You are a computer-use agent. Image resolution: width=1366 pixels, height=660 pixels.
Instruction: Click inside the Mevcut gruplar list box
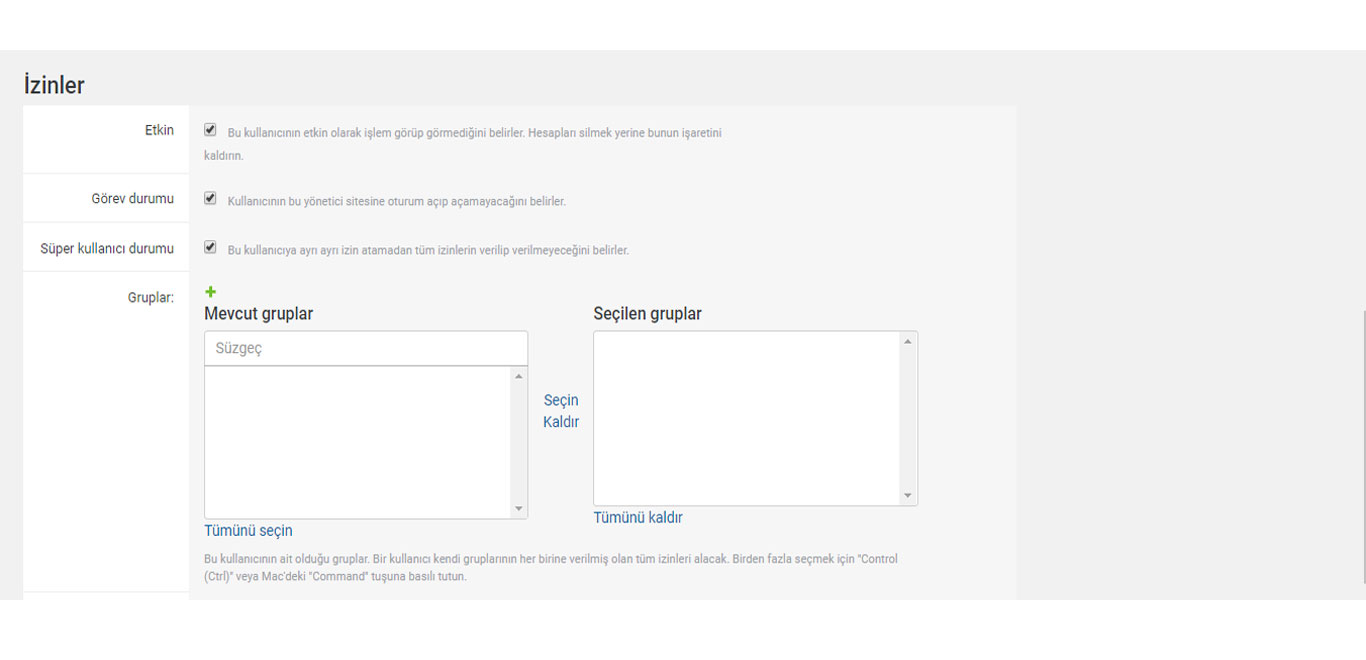357,442
